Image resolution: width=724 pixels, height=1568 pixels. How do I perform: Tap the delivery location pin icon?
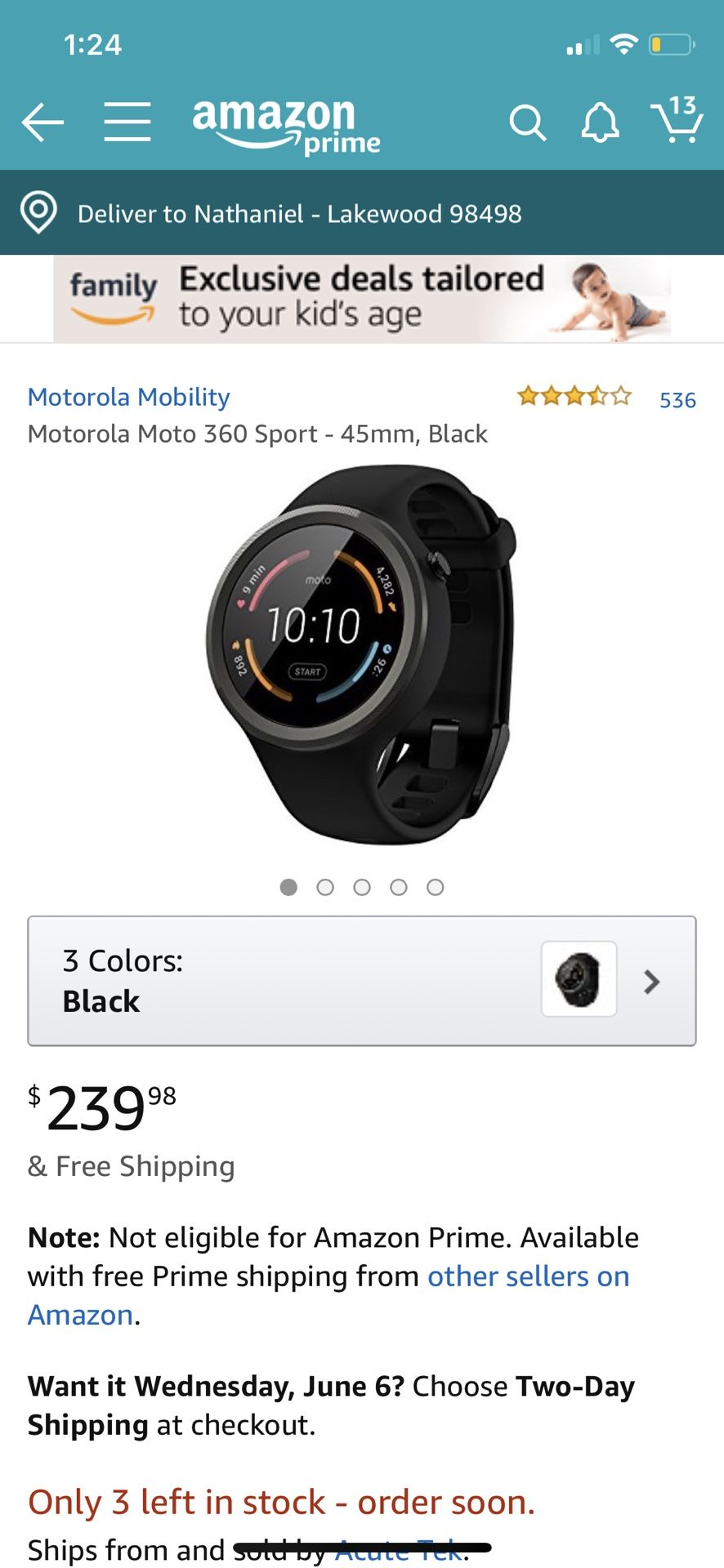pyautogui.click(x=38, y=213)
